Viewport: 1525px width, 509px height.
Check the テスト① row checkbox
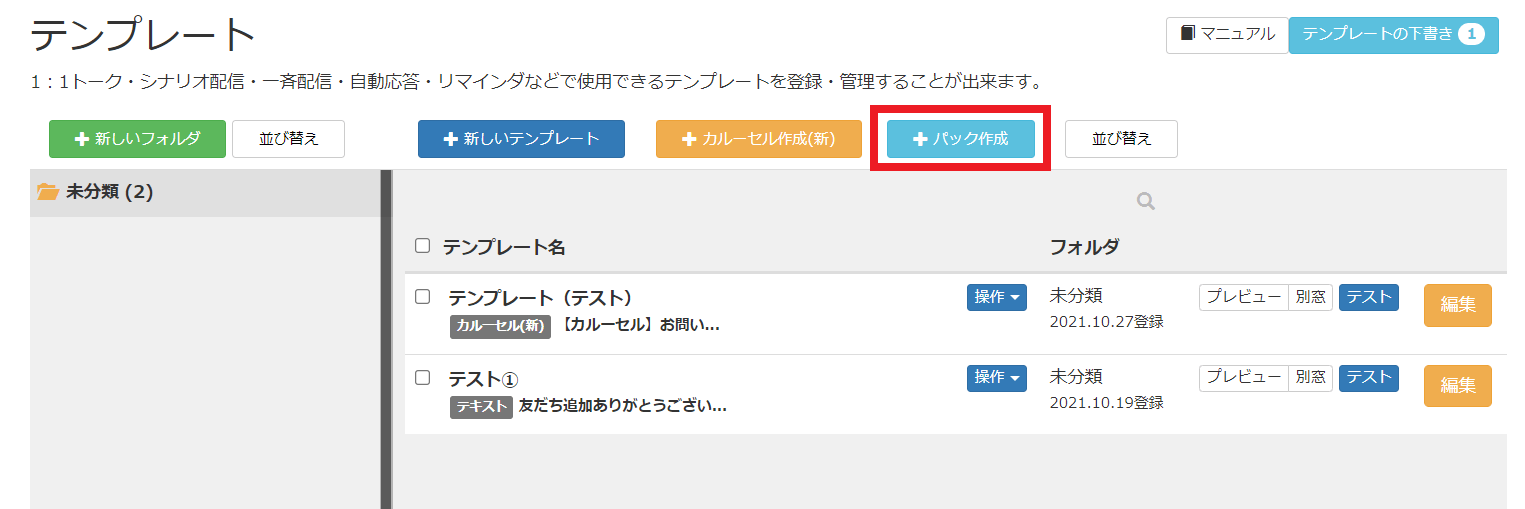tap(422, 377)
